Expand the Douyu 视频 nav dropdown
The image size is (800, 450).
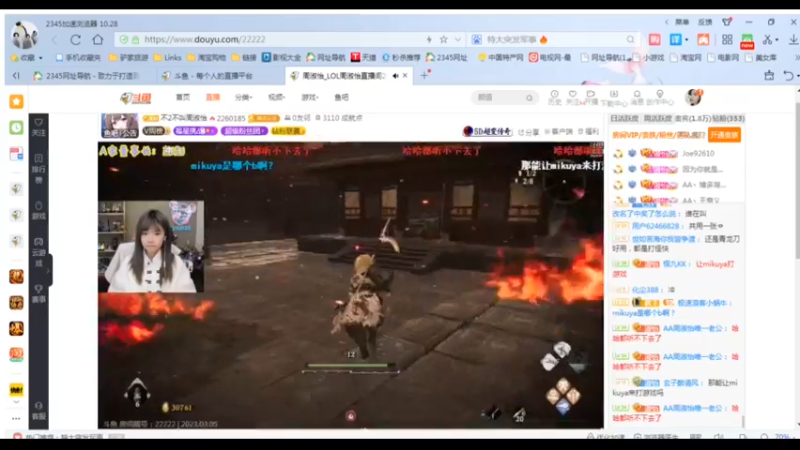pos(277,97)
